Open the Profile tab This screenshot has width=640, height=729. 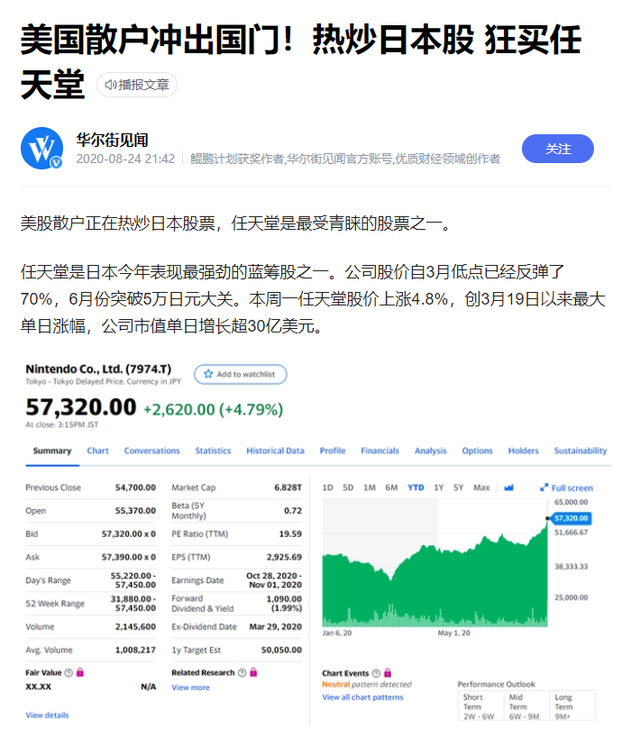pos(332,451)
